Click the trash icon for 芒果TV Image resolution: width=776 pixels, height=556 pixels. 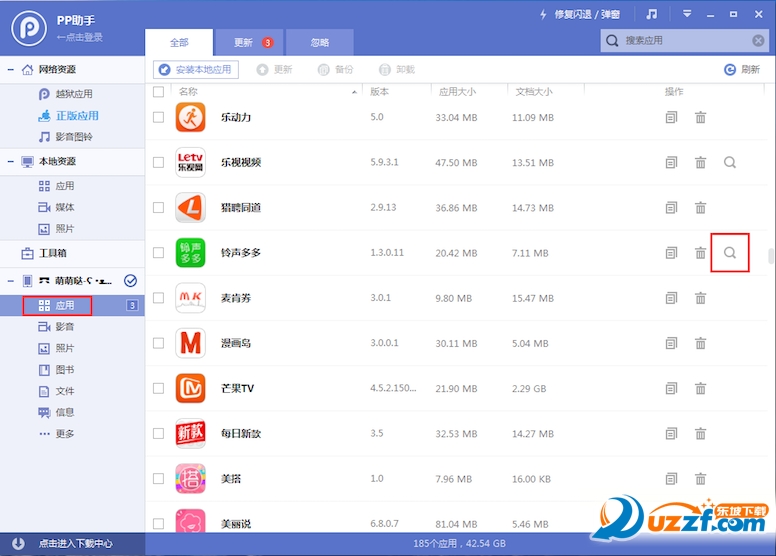click(700, 388)
